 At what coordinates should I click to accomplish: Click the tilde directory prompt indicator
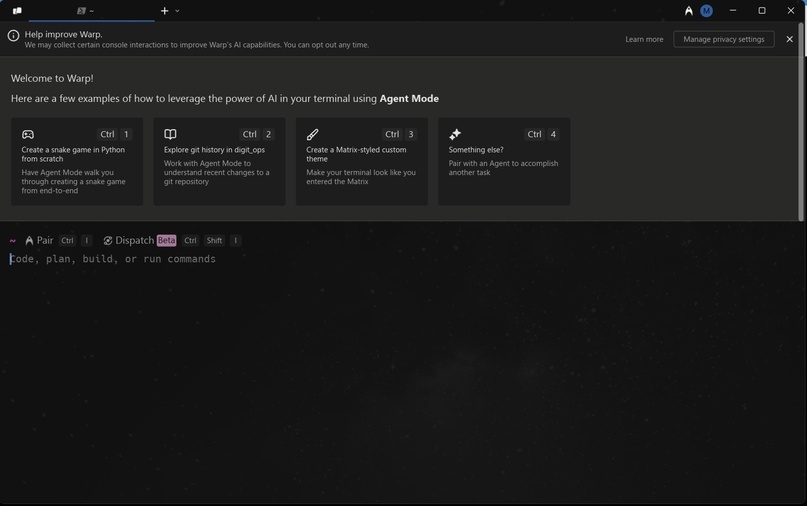click(12, 240)
